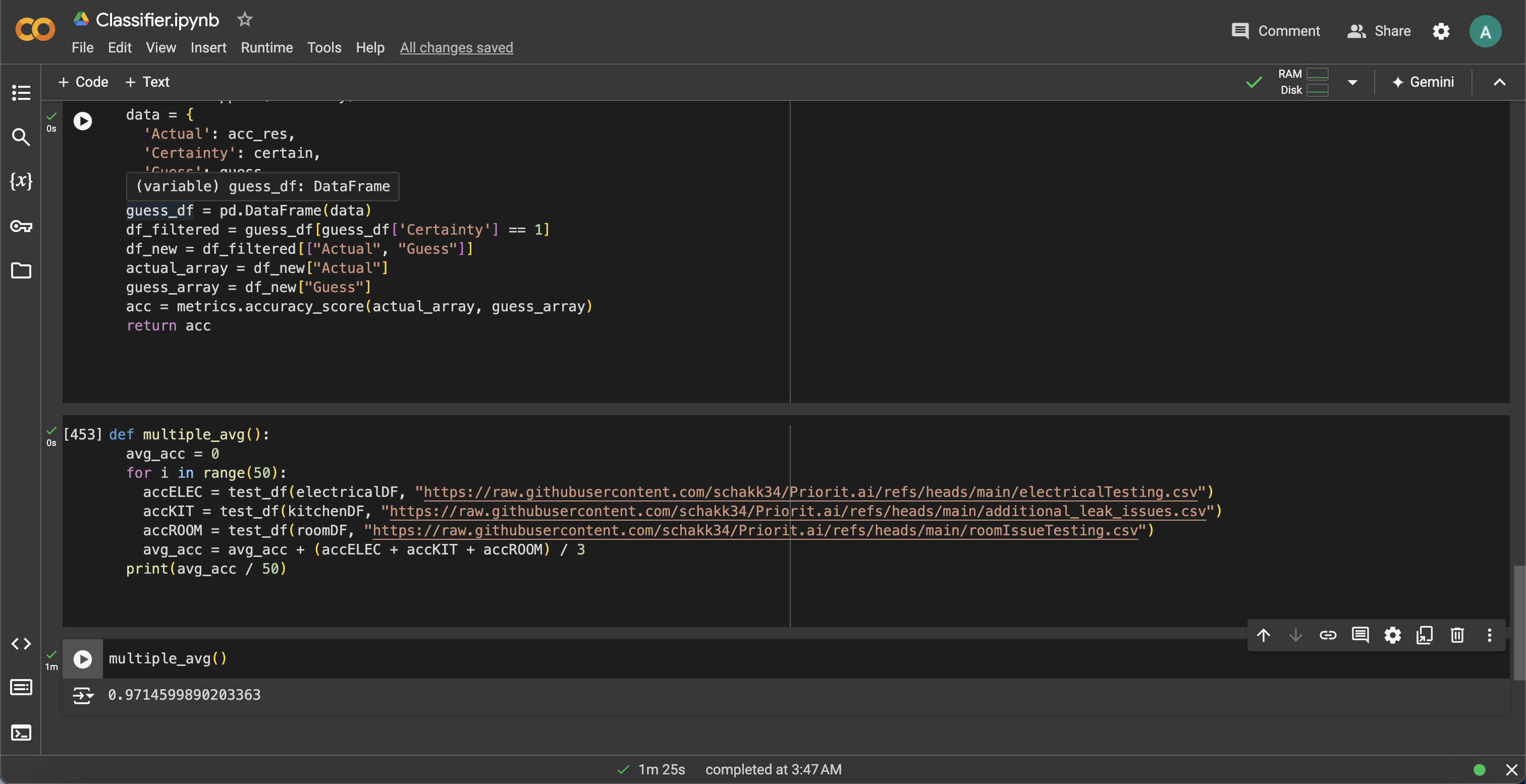1526x784 pixels.
Task: Expand the RAM and Disk resources dropdown
Action: coord(1352,82)
